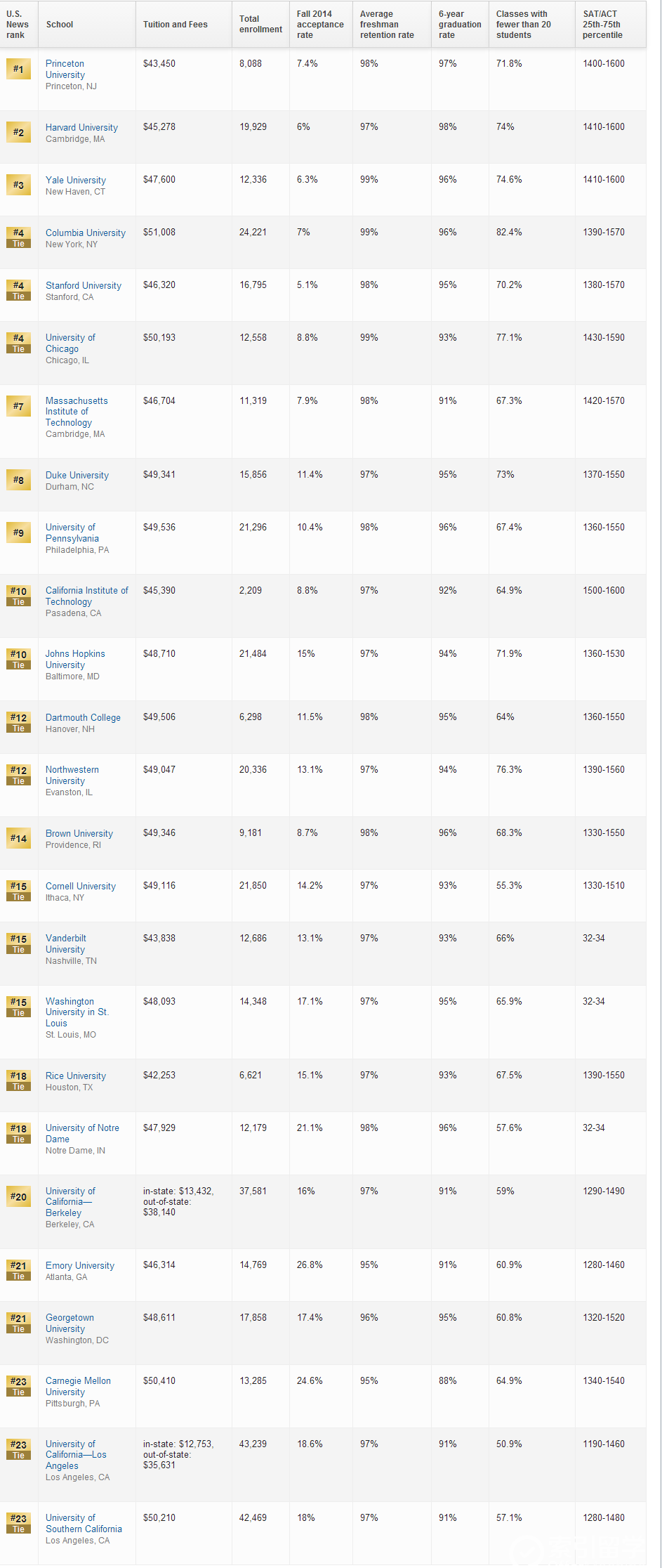
Task: Click the #3 rank badge beside Yale
Action: (18, 185)
